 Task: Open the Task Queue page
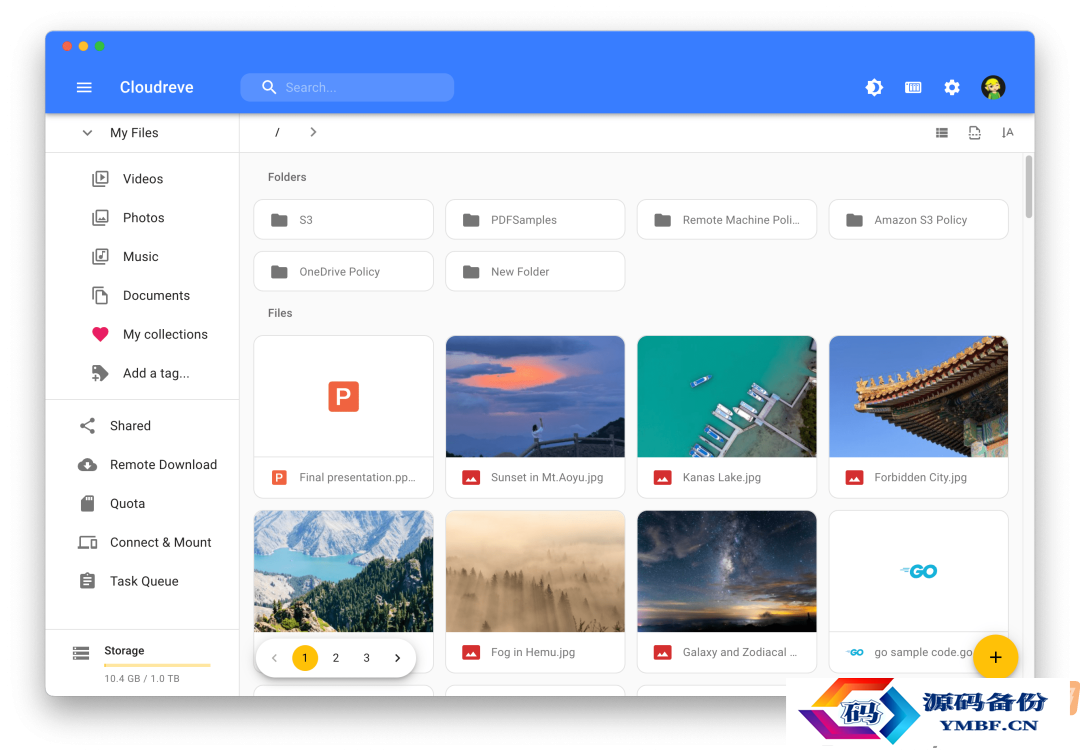pos(143,582)
